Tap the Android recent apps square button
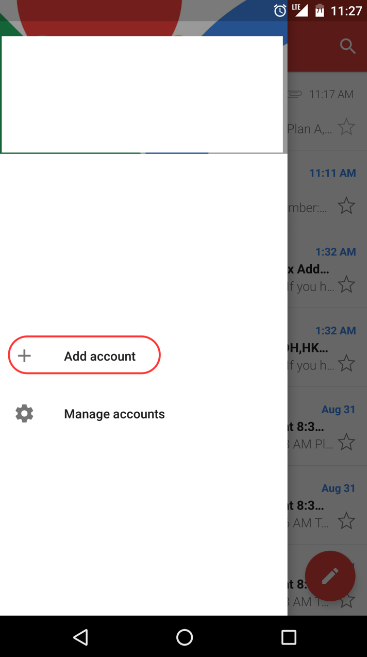 click(288, 637)
